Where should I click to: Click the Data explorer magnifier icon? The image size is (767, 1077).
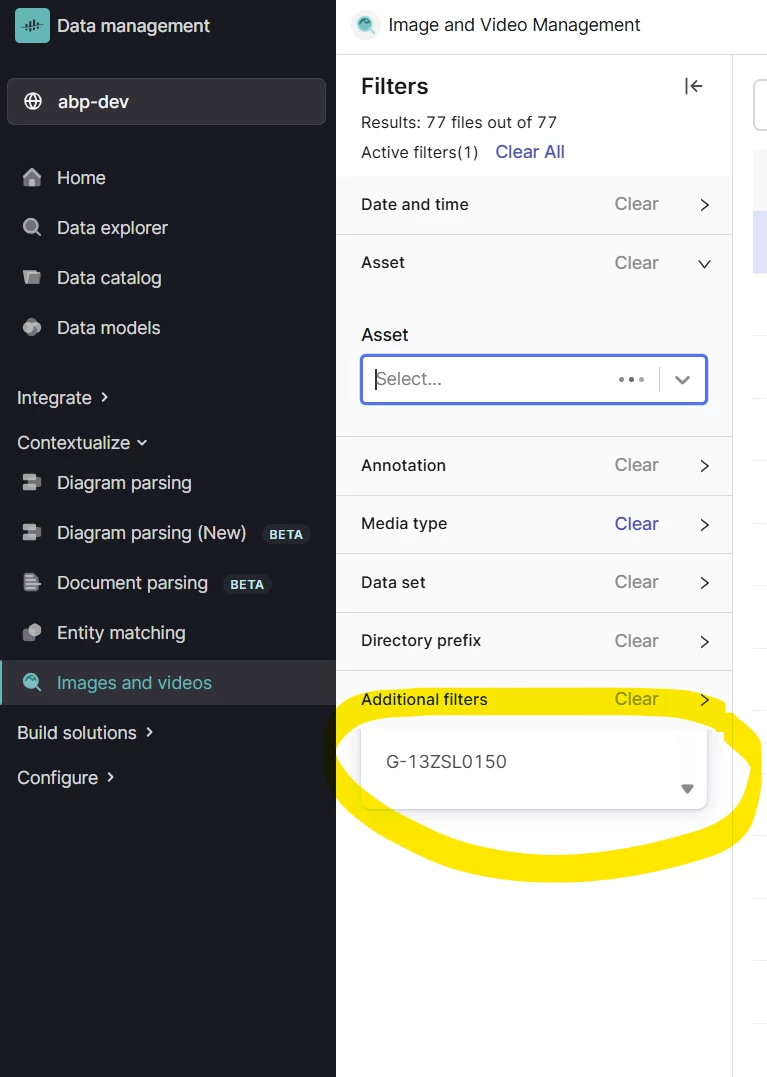[x=32, y=228]
